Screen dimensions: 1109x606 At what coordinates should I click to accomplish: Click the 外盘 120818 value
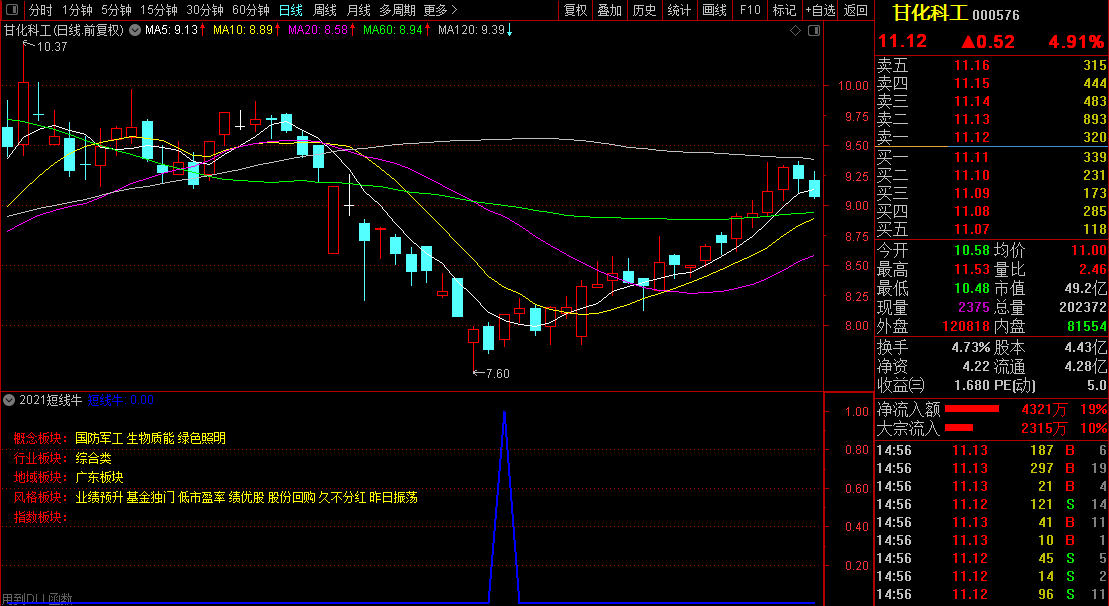click(966, 327)
